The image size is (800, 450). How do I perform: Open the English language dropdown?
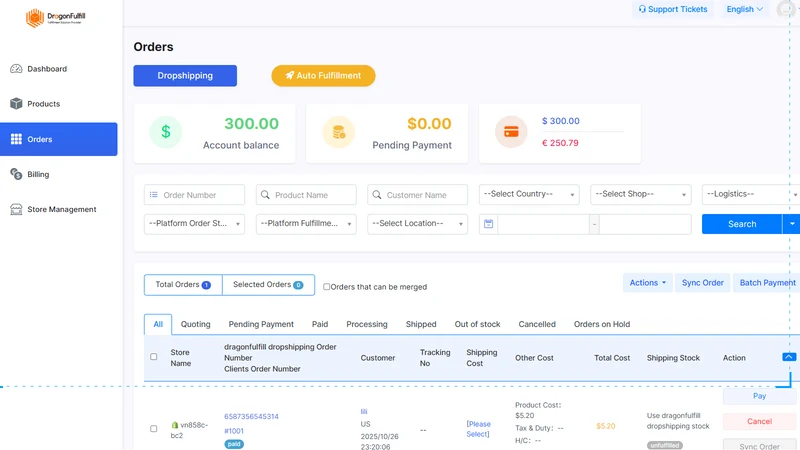(745, 9)
